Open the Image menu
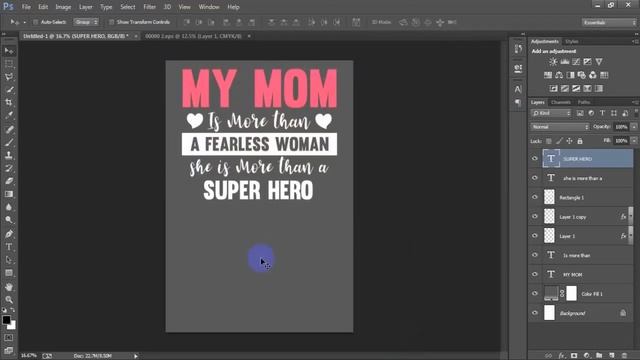 coord(63,7)
